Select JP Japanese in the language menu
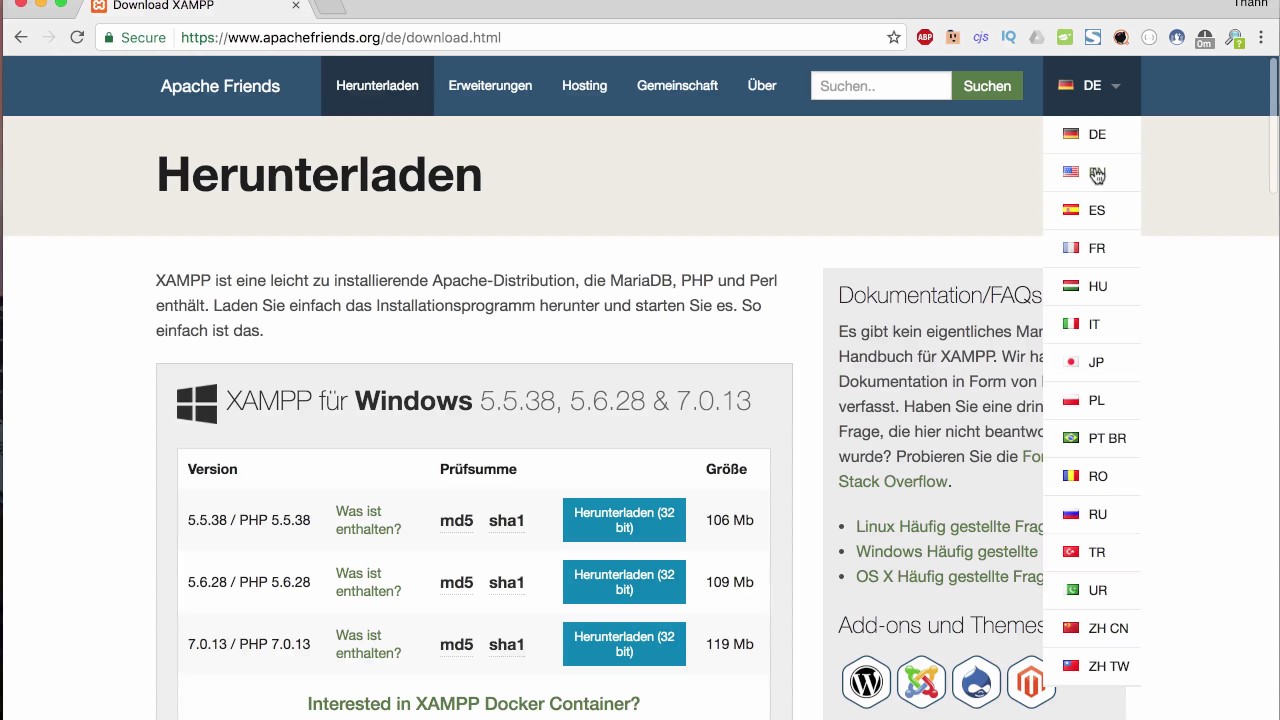The height and width of the screenshot is (720, 1280). (x=1095, y=362)
